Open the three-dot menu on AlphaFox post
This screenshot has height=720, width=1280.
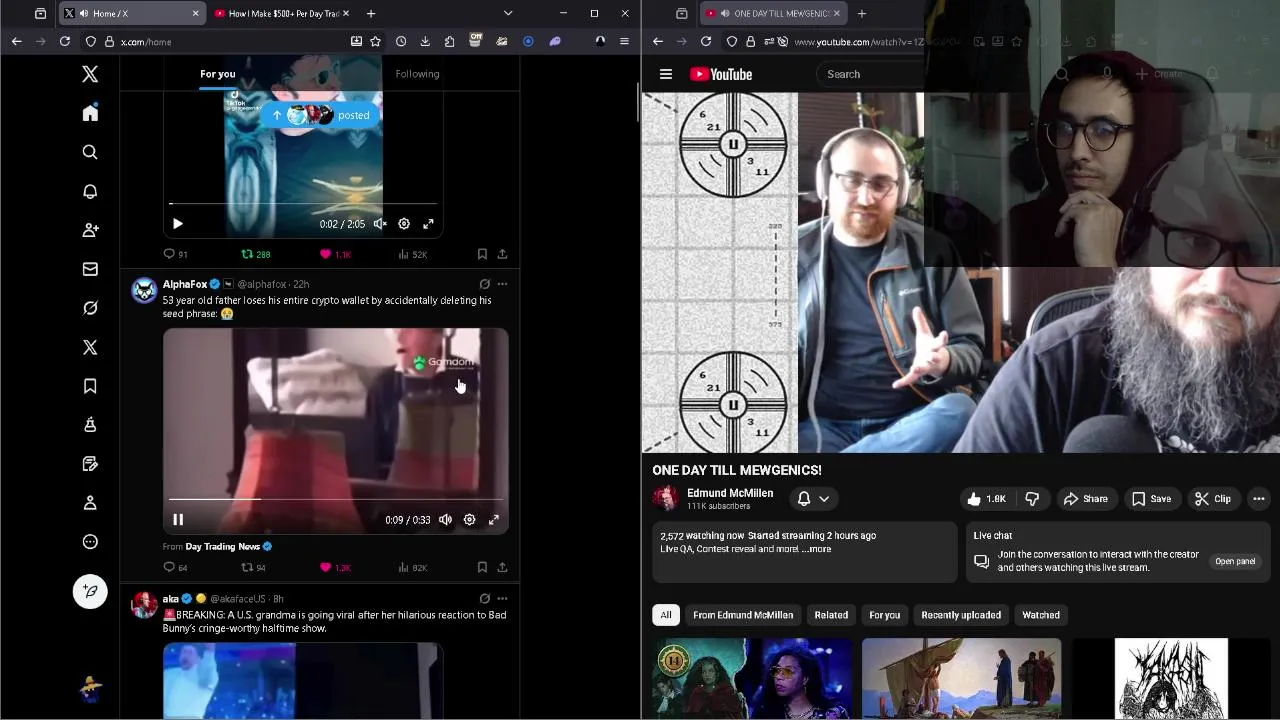(502, 284)
